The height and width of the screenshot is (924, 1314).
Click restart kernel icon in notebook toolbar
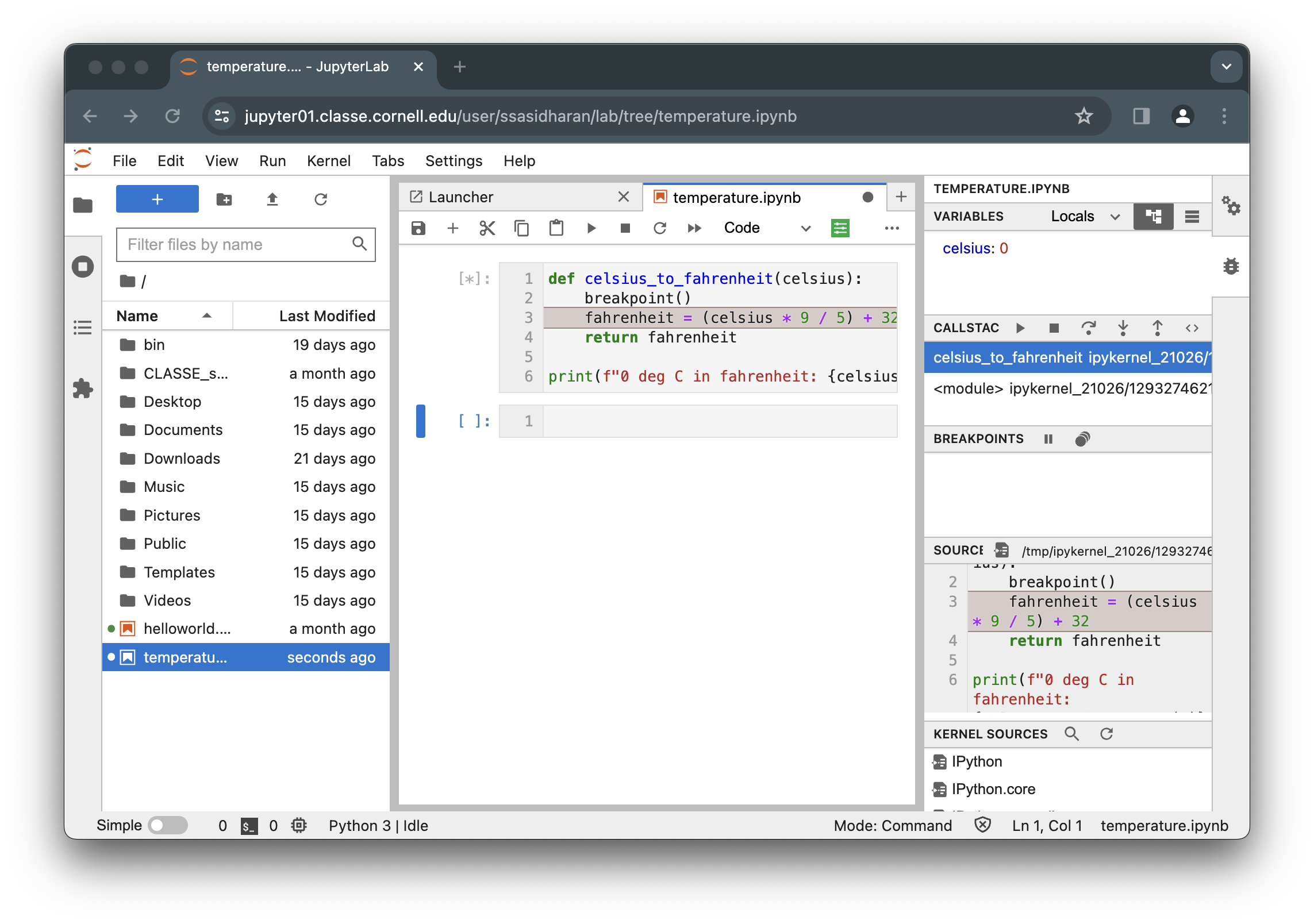tap(659, 228)
